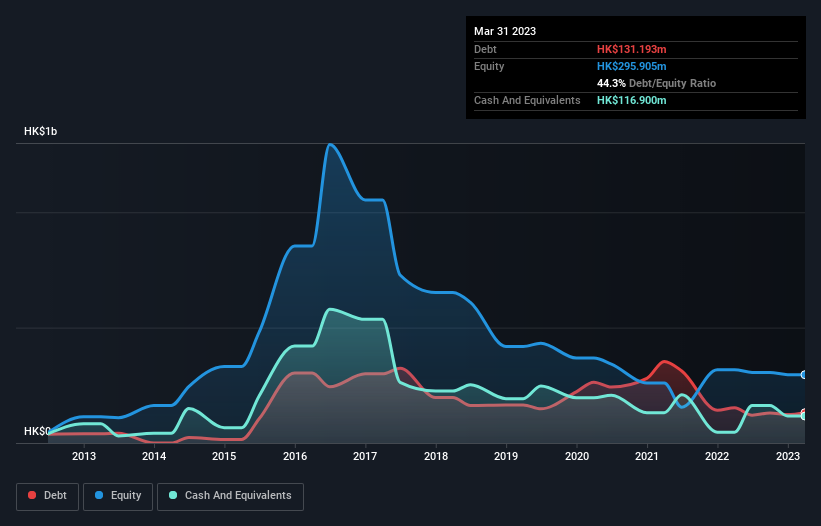Click the Debt value HK$131.193m in tooltip
821x526 pixels.
click(631, 49)
